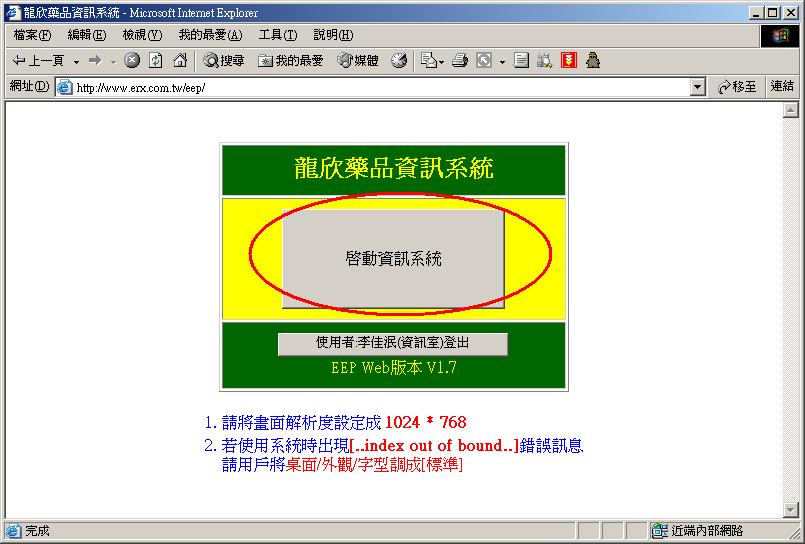Click the 完成 status bar text
The width and height of the screenshot is (805, 544).
[x=37, y=531]
